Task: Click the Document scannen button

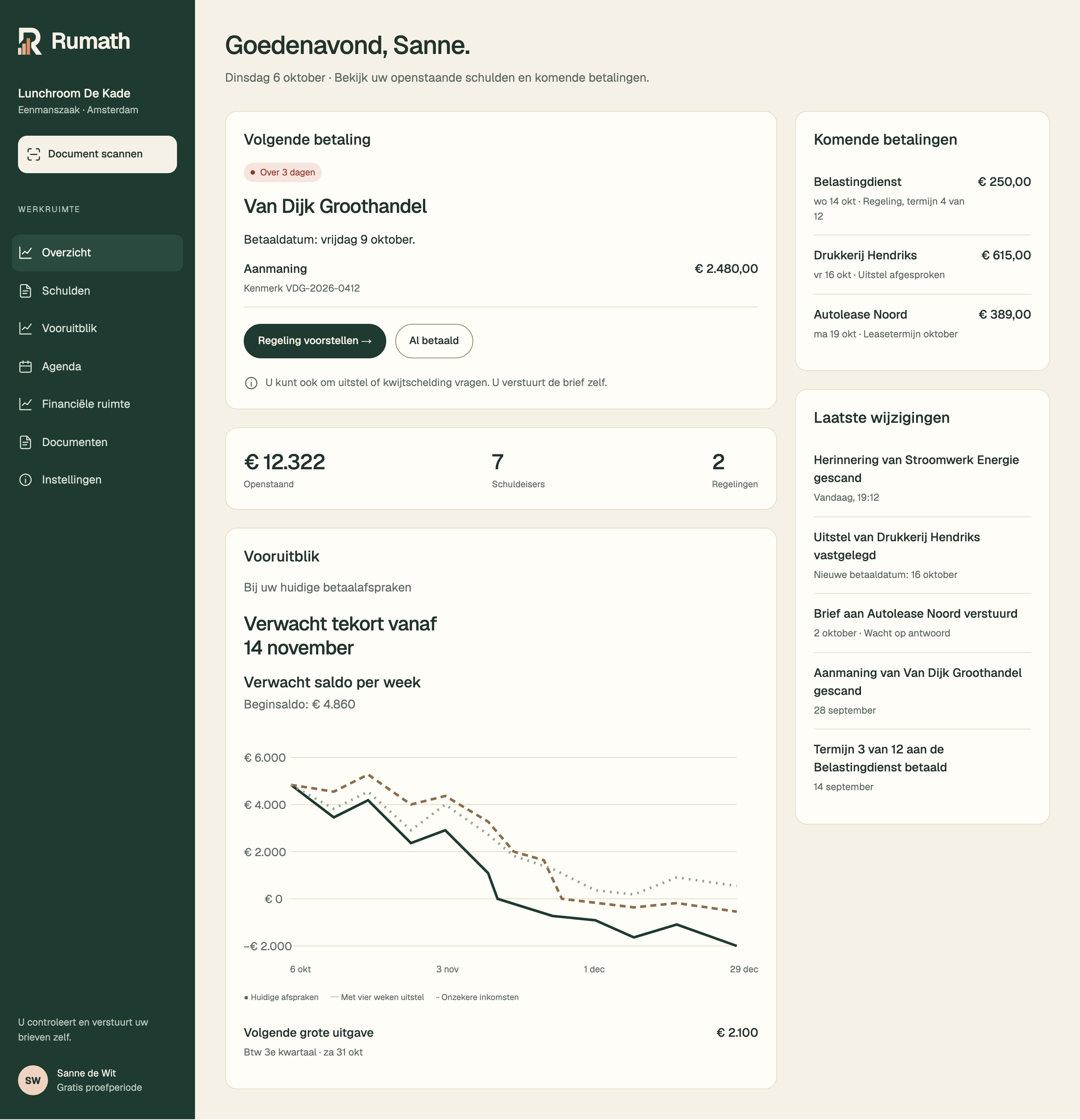Action: 97,154
